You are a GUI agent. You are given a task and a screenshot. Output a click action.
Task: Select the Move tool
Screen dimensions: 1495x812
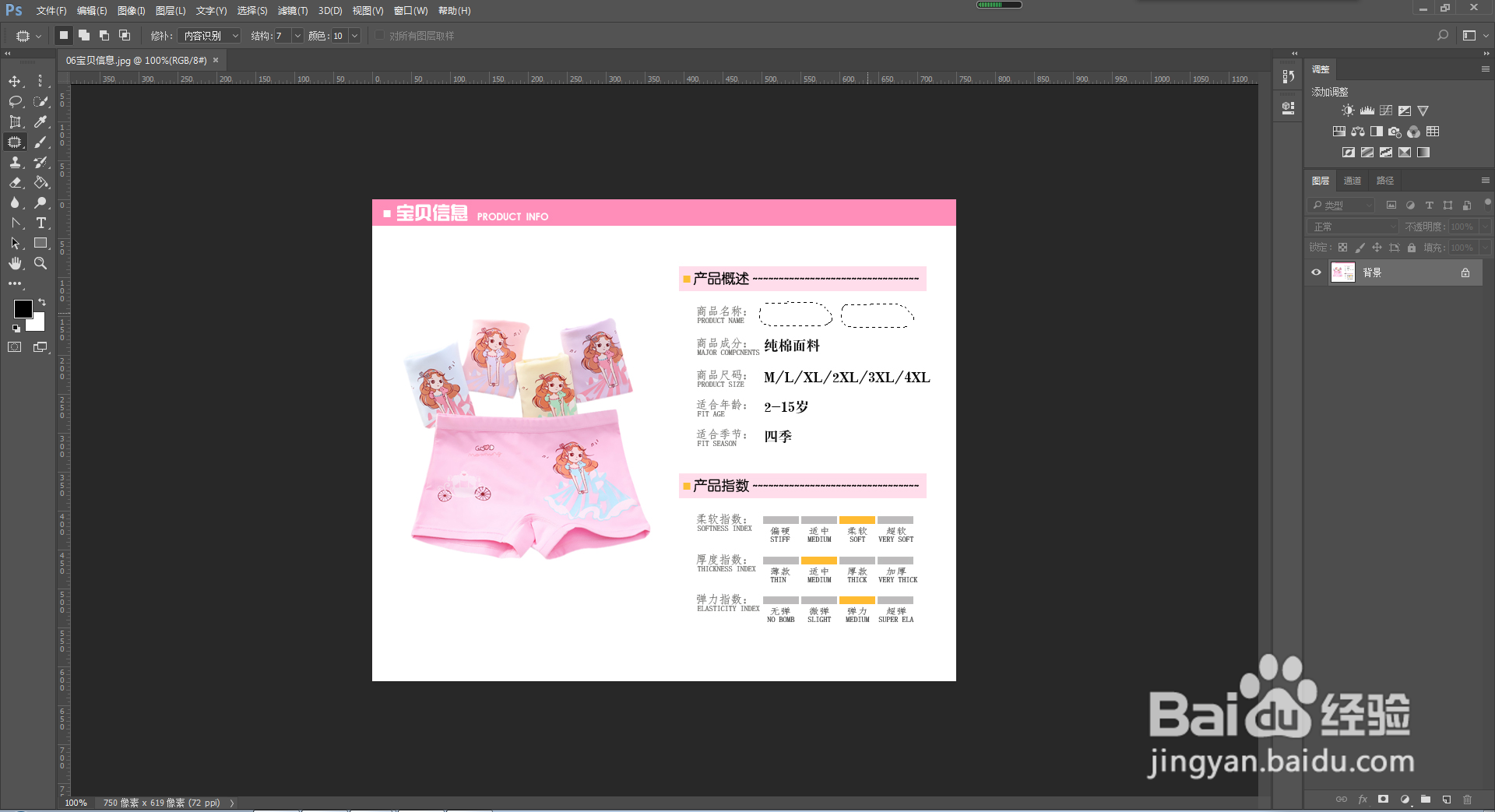point(15,81)
